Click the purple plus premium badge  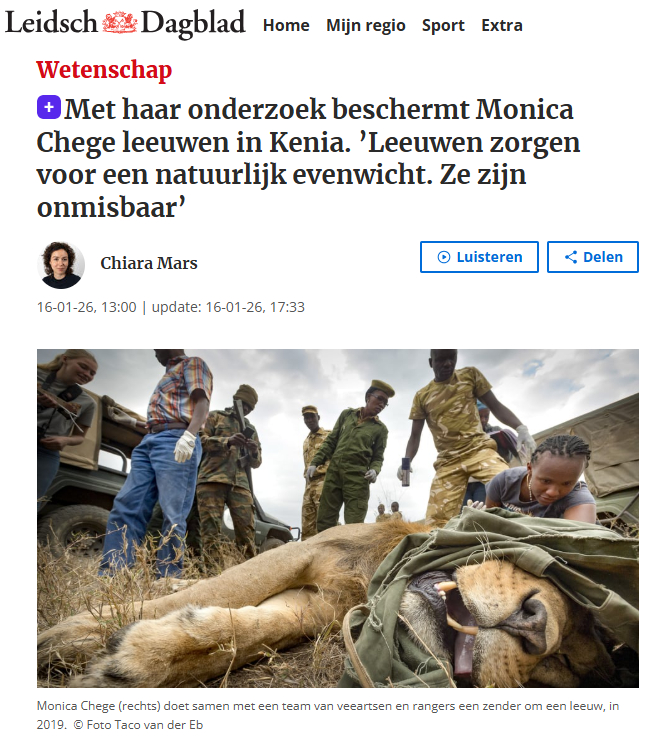click(49, 107)
